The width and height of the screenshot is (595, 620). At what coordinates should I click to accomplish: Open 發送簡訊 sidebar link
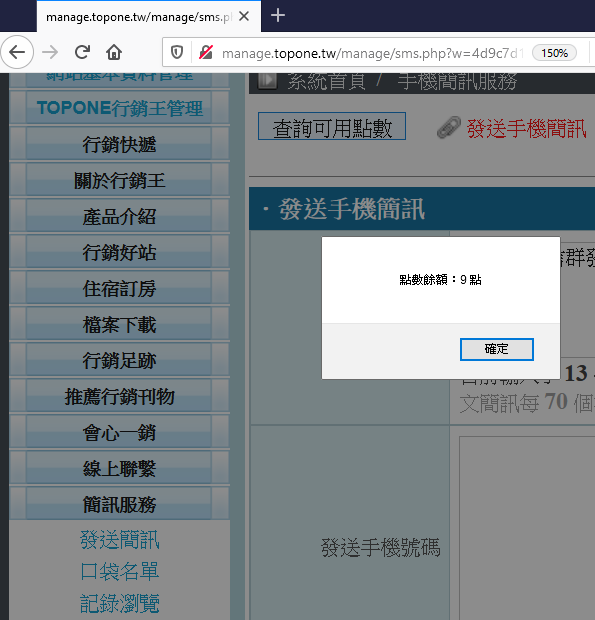[x=119, y=540]
